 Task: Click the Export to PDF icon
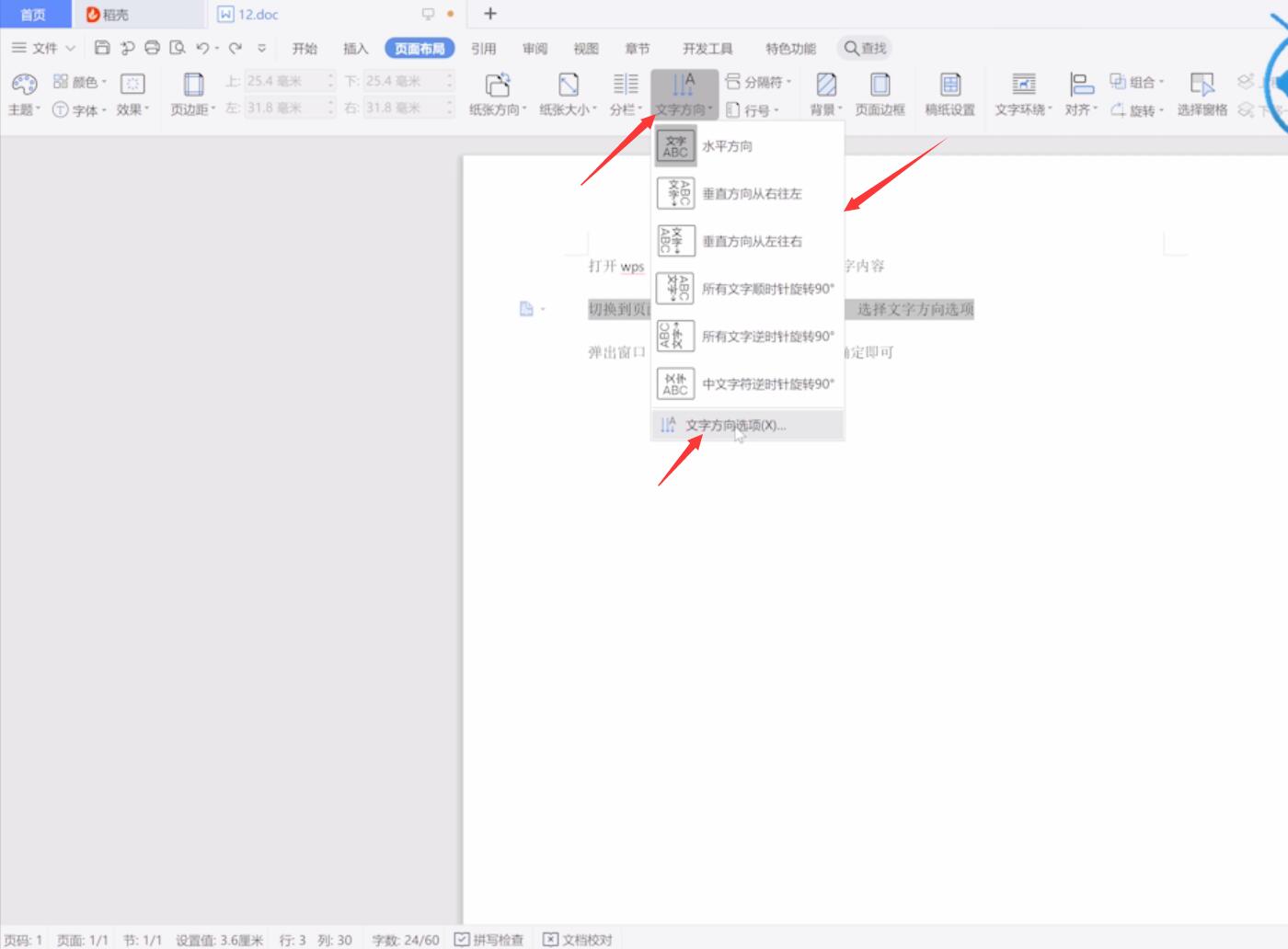(128, 48)
